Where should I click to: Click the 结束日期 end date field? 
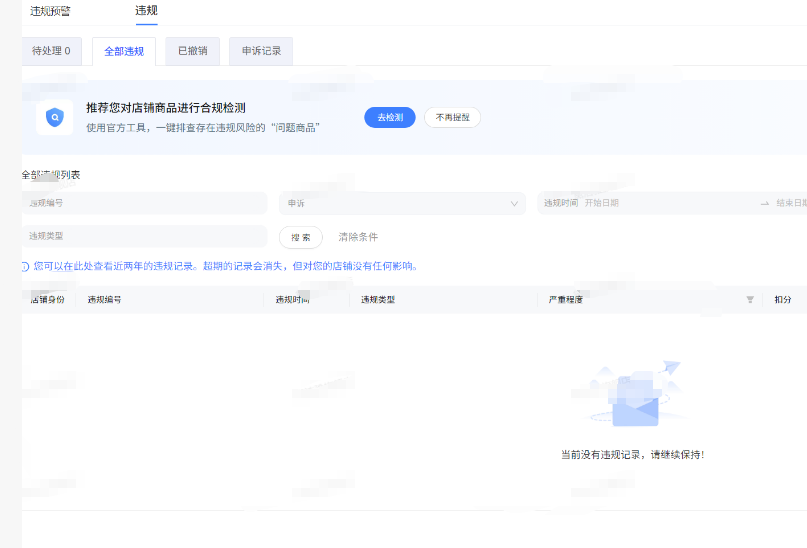[791, 203]
